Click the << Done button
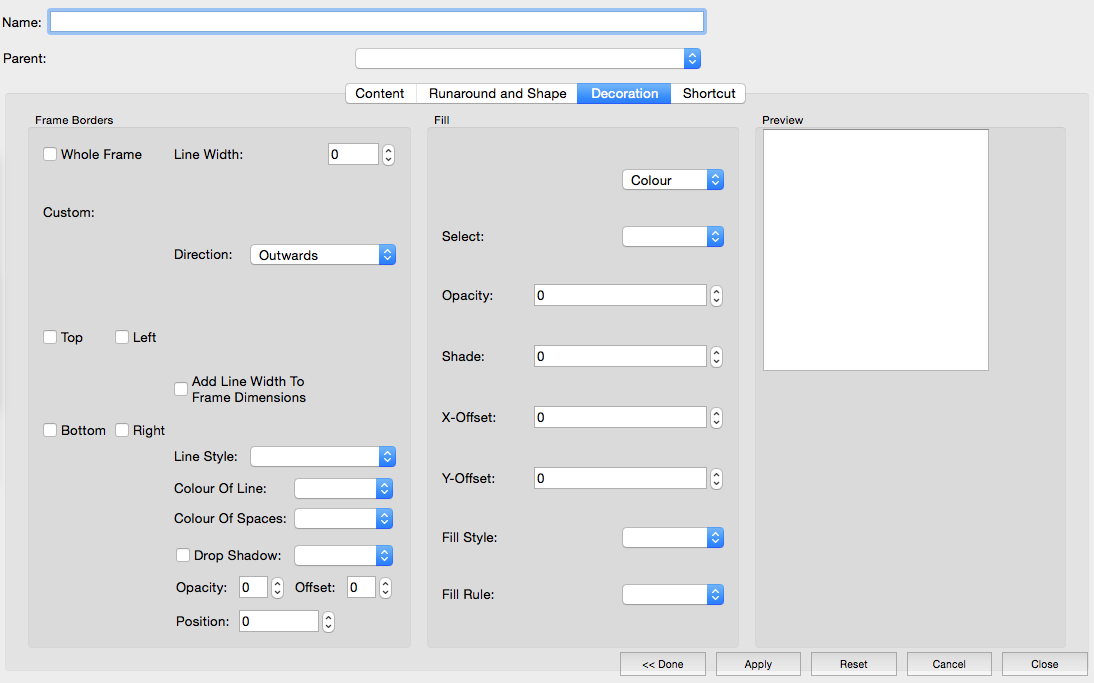This screenshot has height=683, width=1094. point(662,664)
